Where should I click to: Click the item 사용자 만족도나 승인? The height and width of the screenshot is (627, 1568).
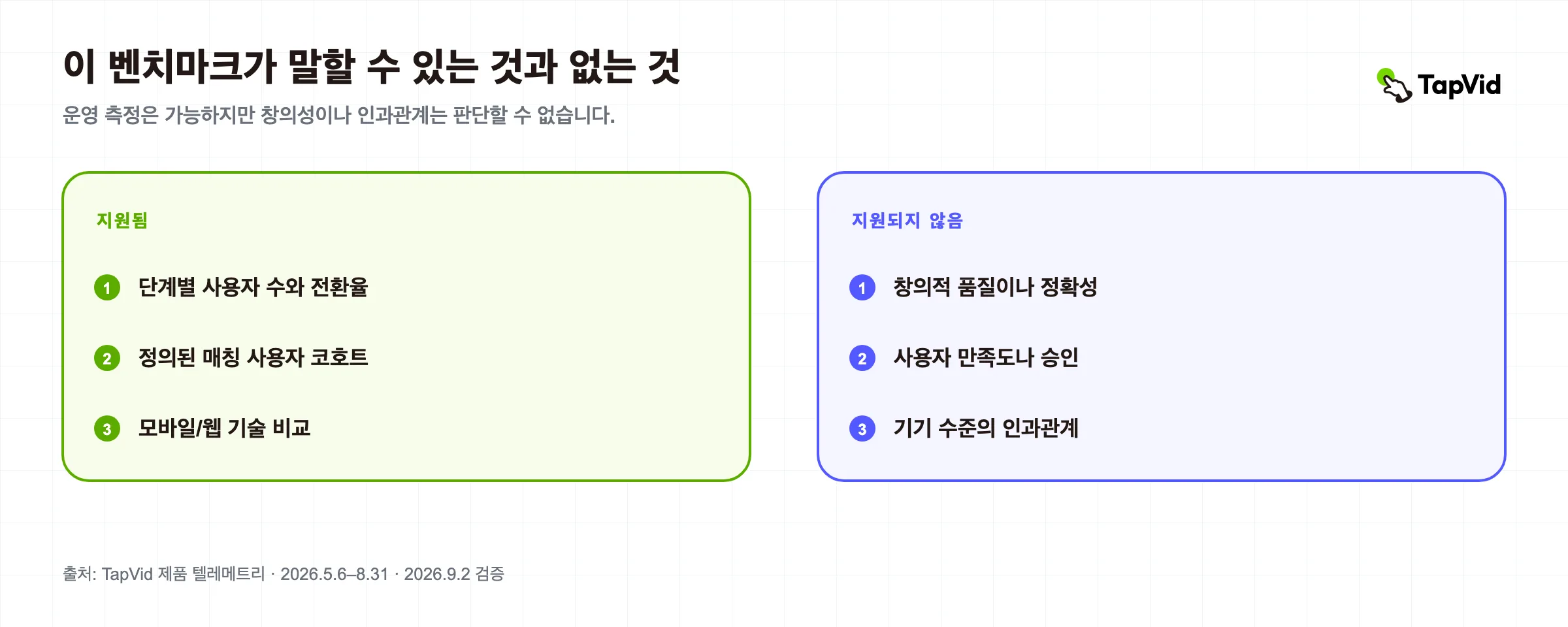coord(986,358)
